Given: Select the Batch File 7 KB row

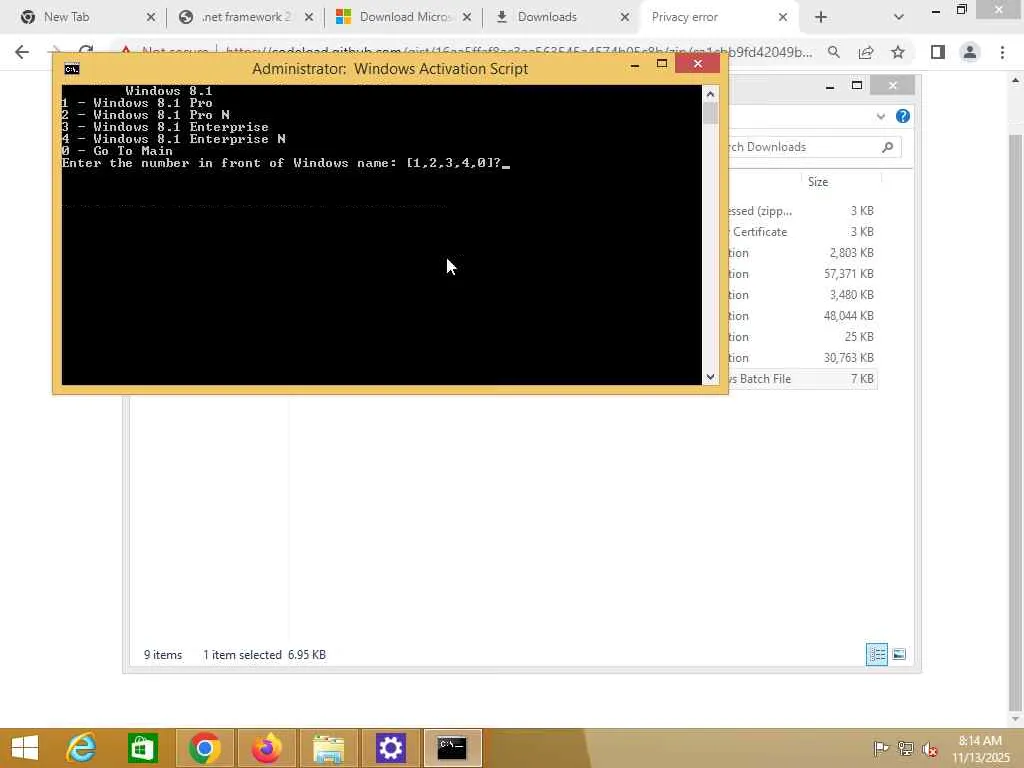Looking at the screenshot, I should pyautogui.click(x=803, y=379).
